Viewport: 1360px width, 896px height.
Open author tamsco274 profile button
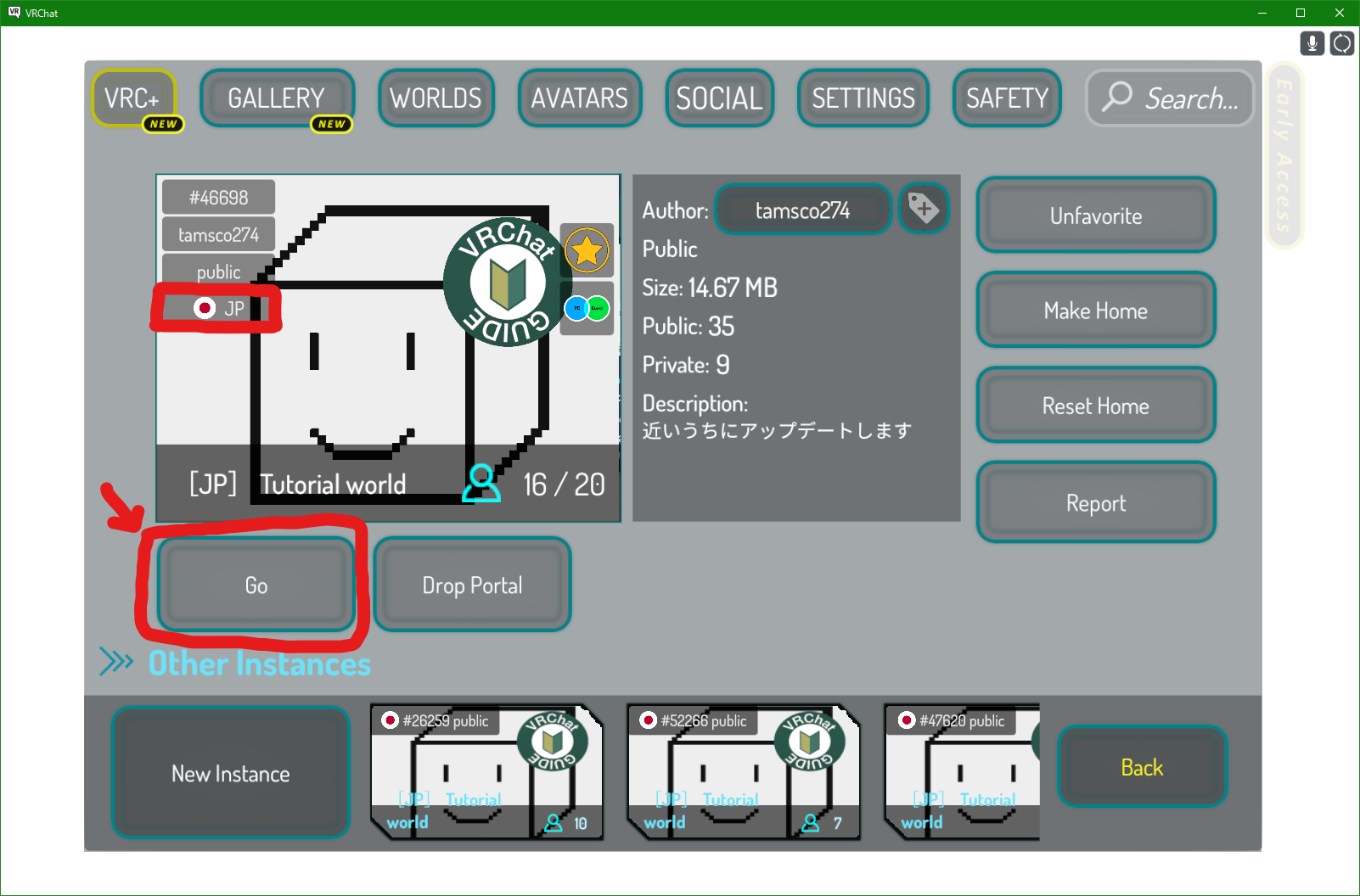click(803, 210)
